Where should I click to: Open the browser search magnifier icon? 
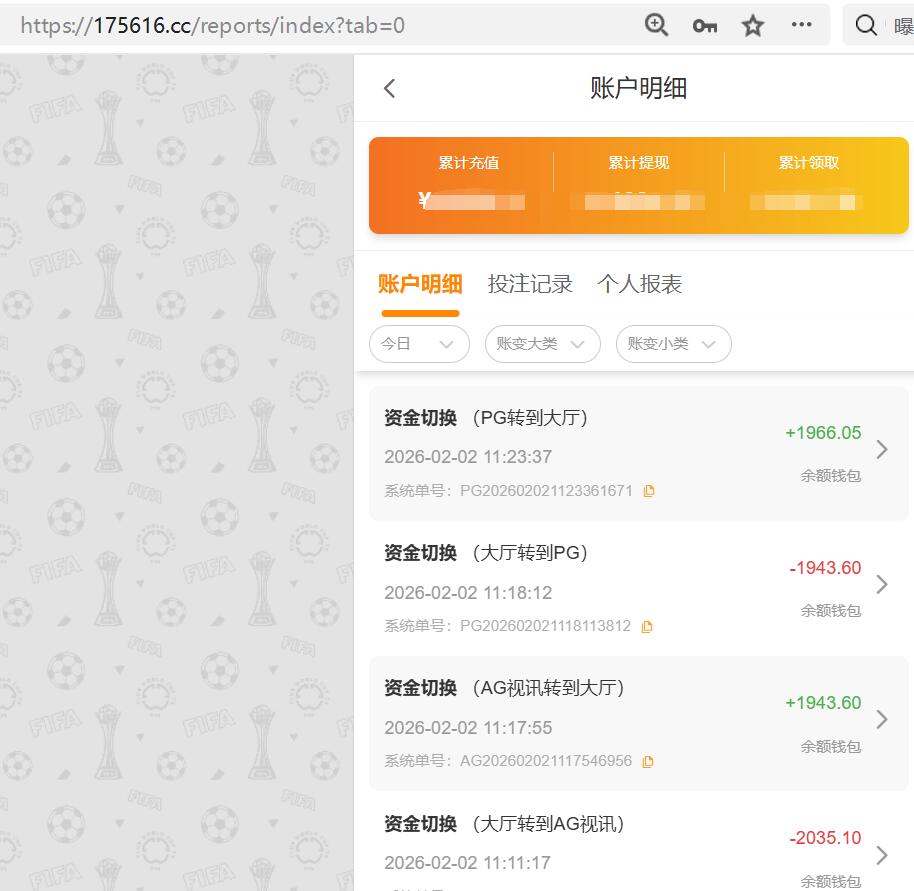point(866,25)
